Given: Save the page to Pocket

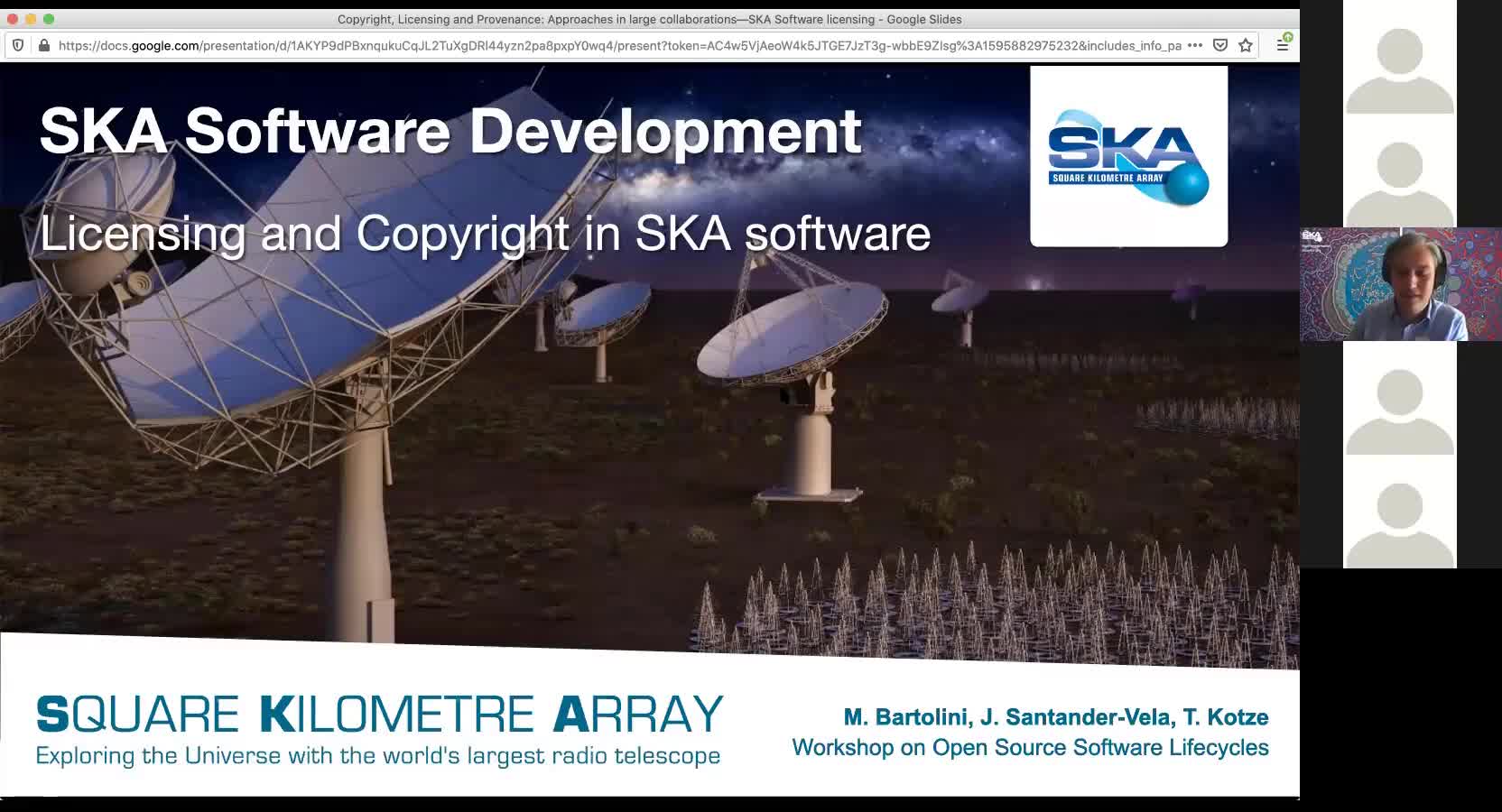Looking at the screenshot, I should point(1219,43).
